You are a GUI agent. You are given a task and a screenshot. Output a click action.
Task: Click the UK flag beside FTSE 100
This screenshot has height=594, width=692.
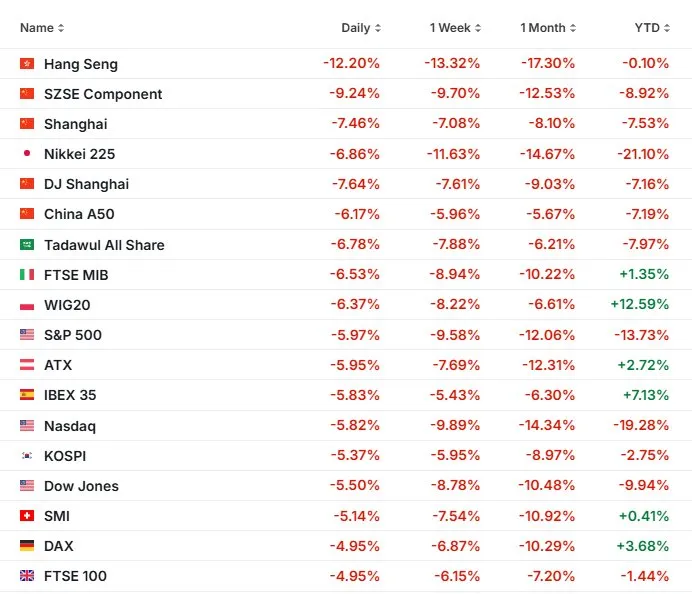[x=27, y=576]
